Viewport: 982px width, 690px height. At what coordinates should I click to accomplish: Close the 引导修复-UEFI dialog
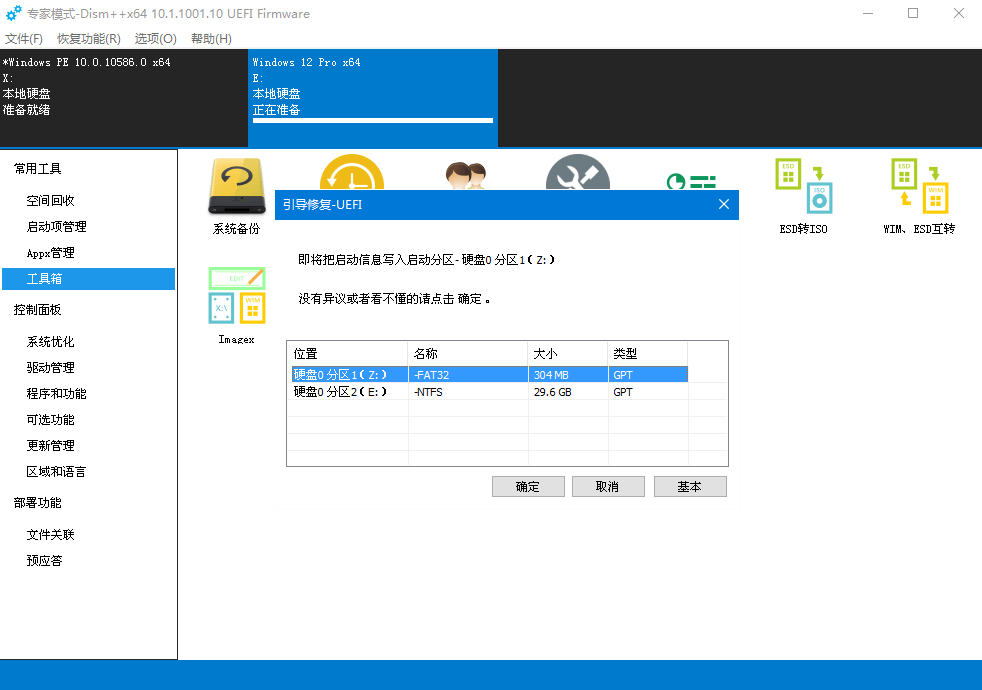pos(724,204)
